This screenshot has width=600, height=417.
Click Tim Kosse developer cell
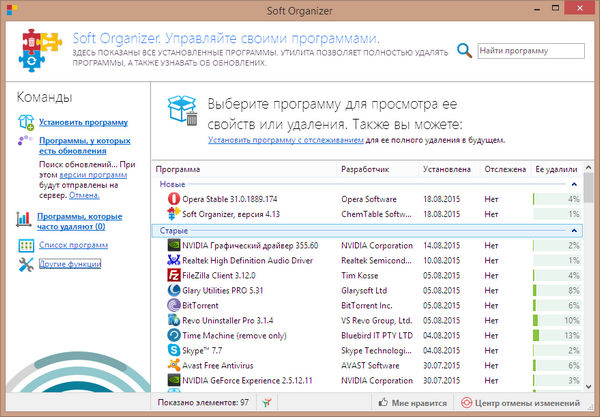pos(359,275)
